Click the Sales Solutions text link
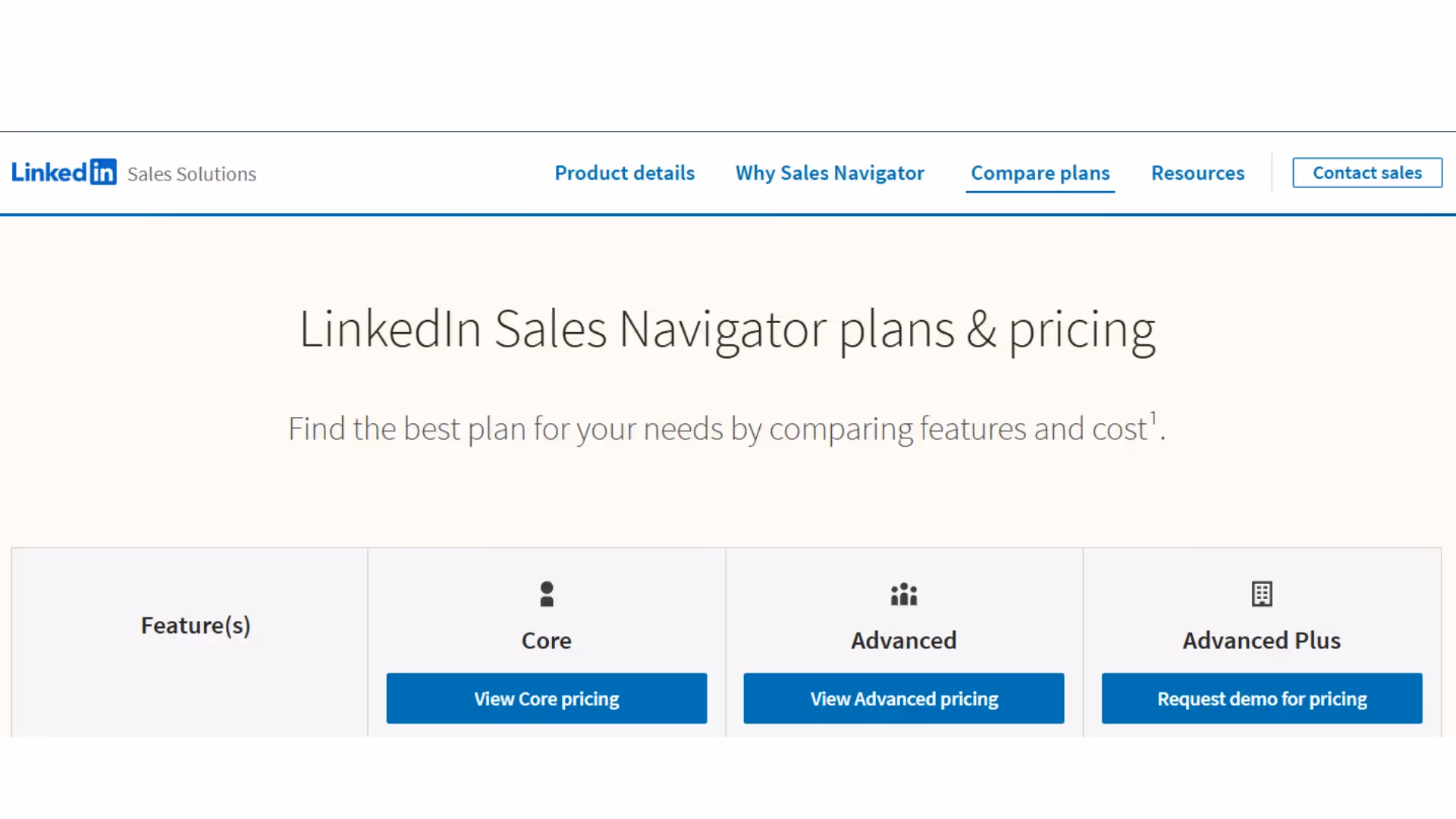This screenshot has height=819, width=1456. pos(192,174)
